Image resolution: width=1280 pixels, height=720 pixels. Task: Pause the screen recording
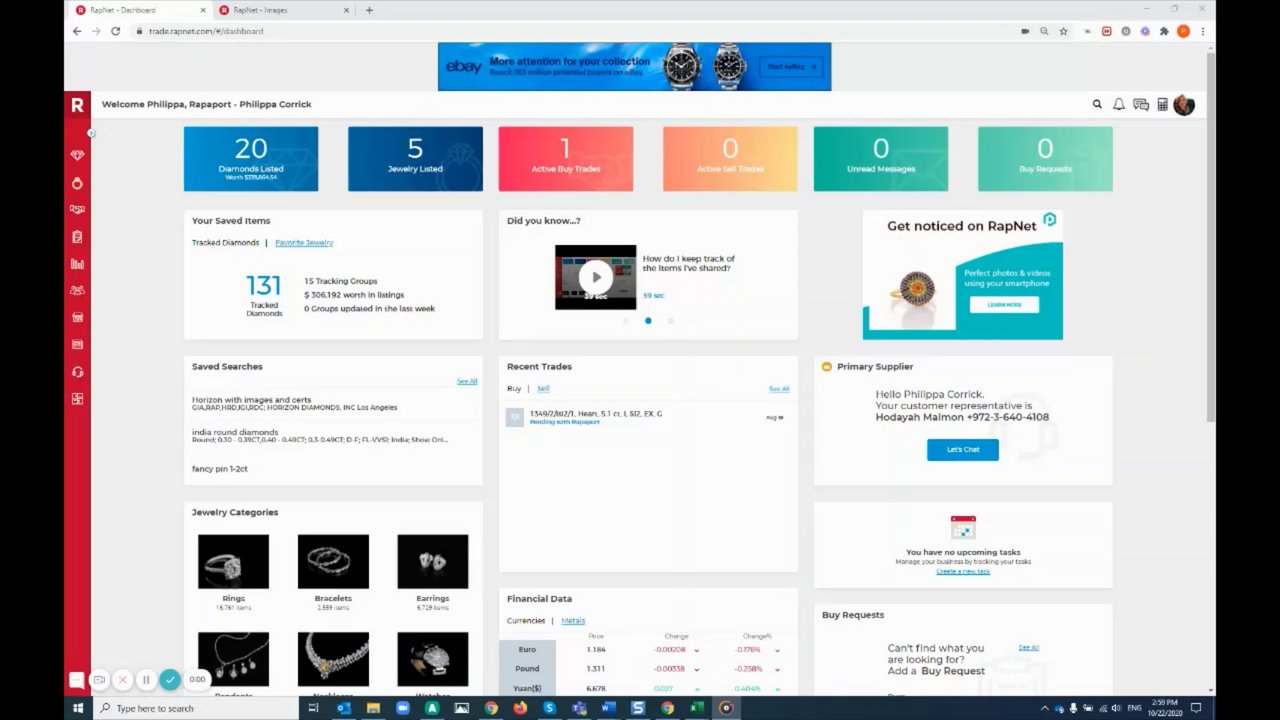pyautogui.click(x=146, y=679)
